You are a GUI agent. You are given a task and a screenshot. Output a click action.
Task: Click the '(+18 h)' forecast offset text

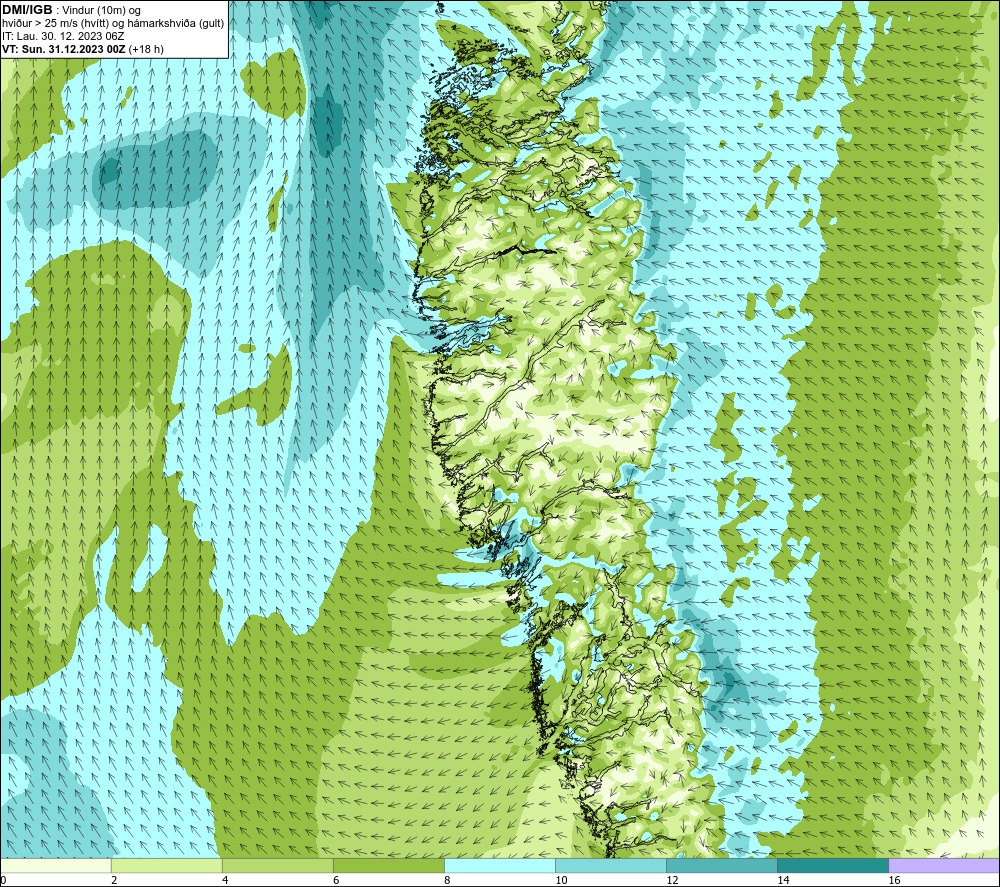coord(146,49)
